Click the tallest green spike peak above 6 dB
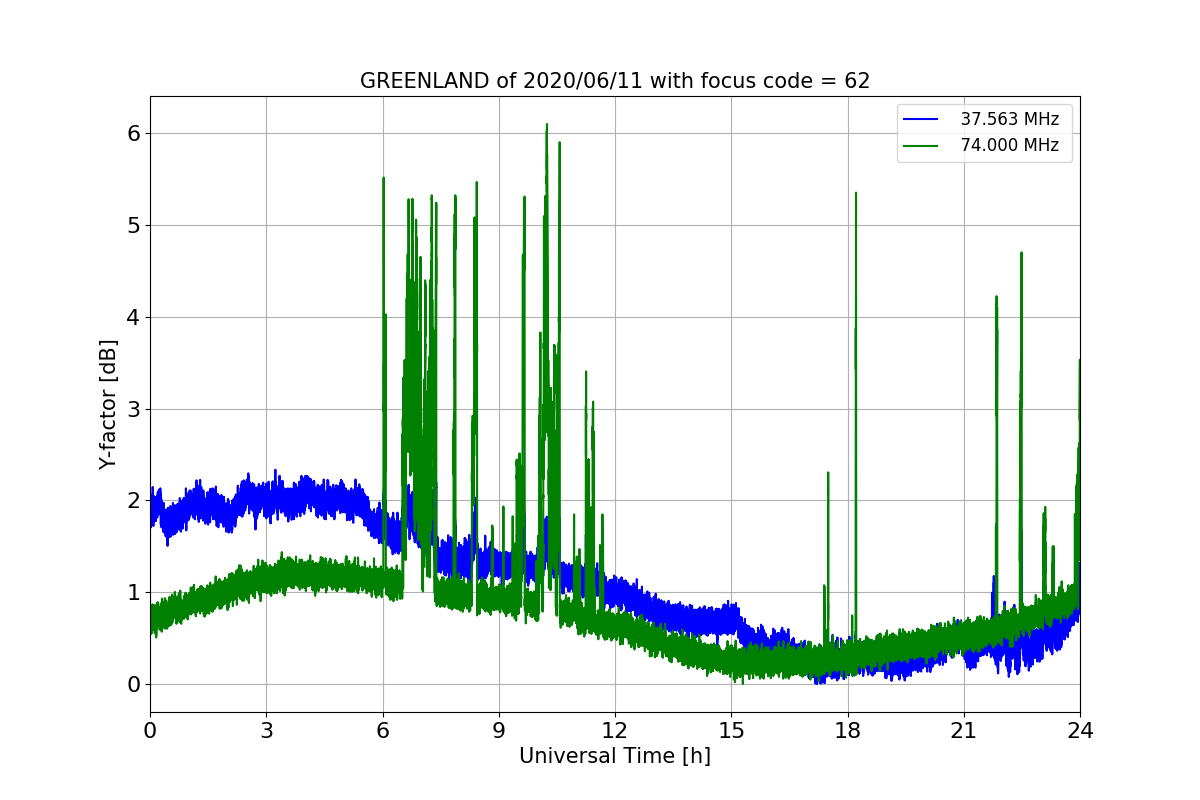This screenshot has height=800, width=1200. [x=547, y=125]
